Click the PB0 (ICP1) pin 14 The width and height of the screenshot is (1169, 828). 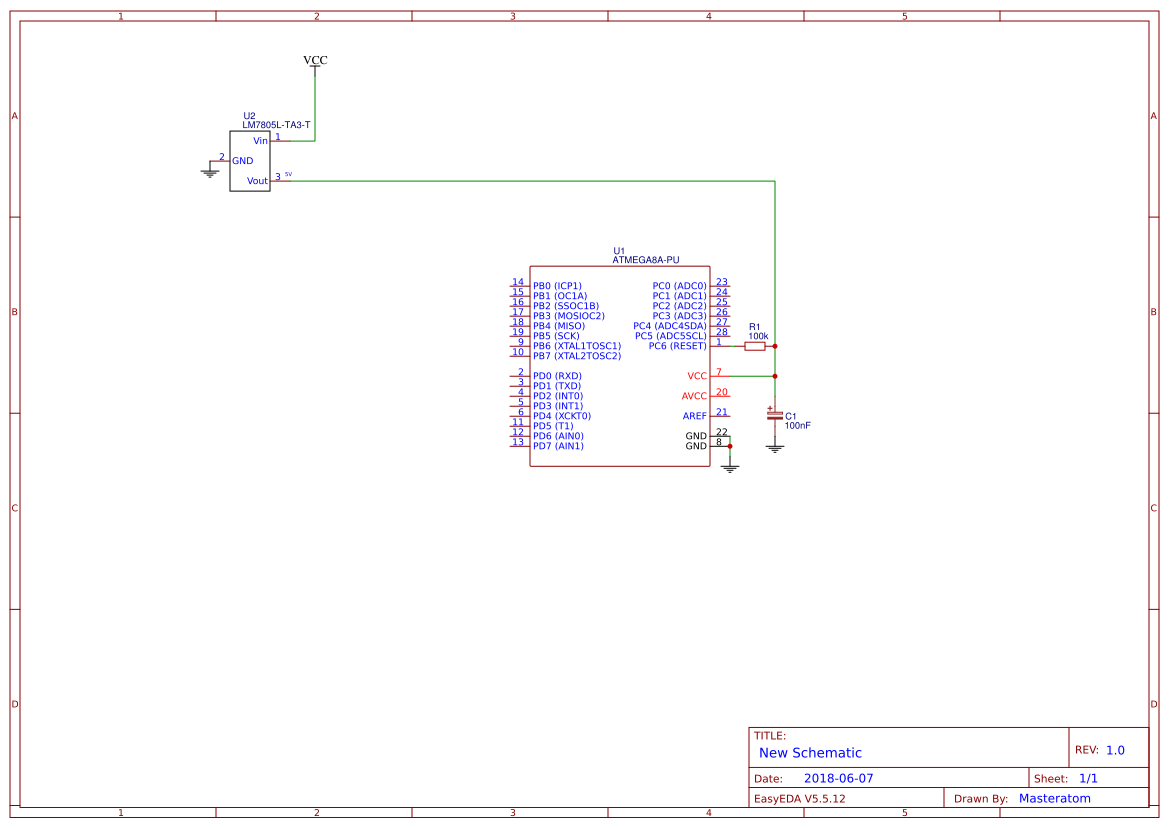pyautogui.click(x=518, y=286)
